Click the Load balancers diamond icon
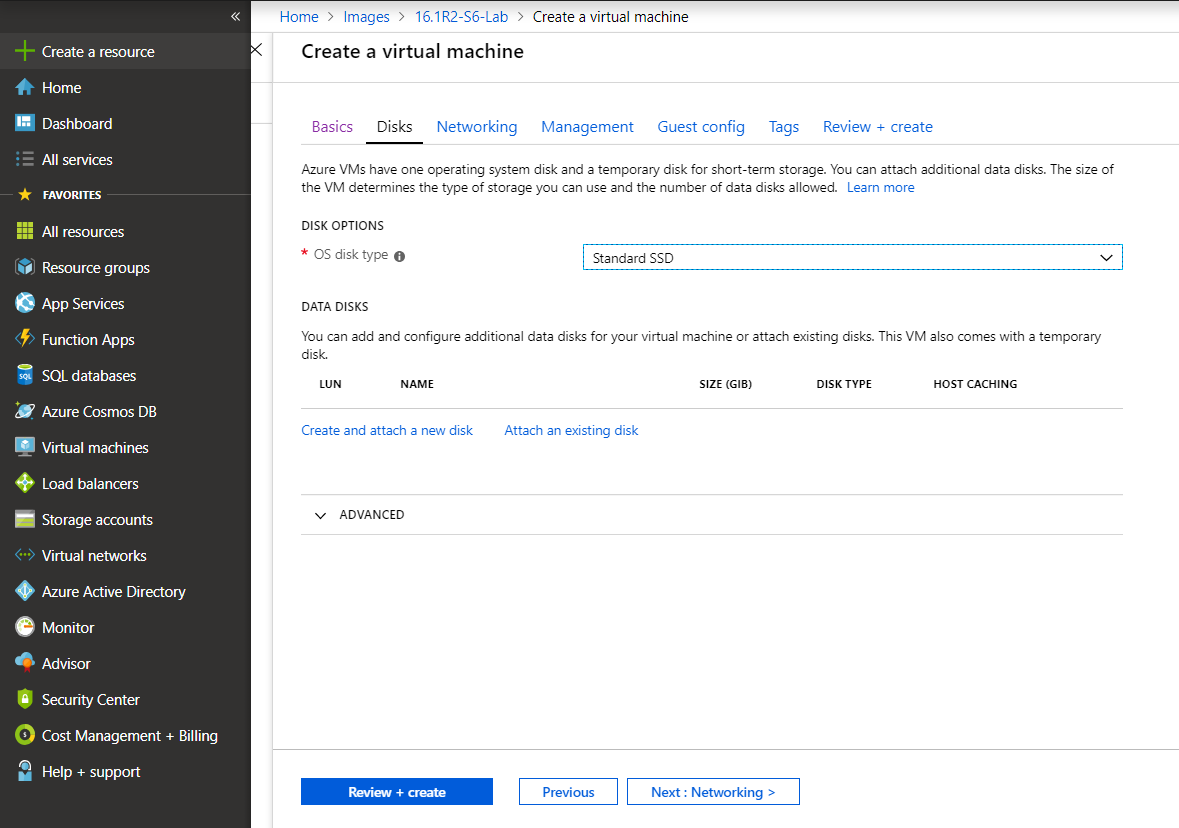 [25, 483]
